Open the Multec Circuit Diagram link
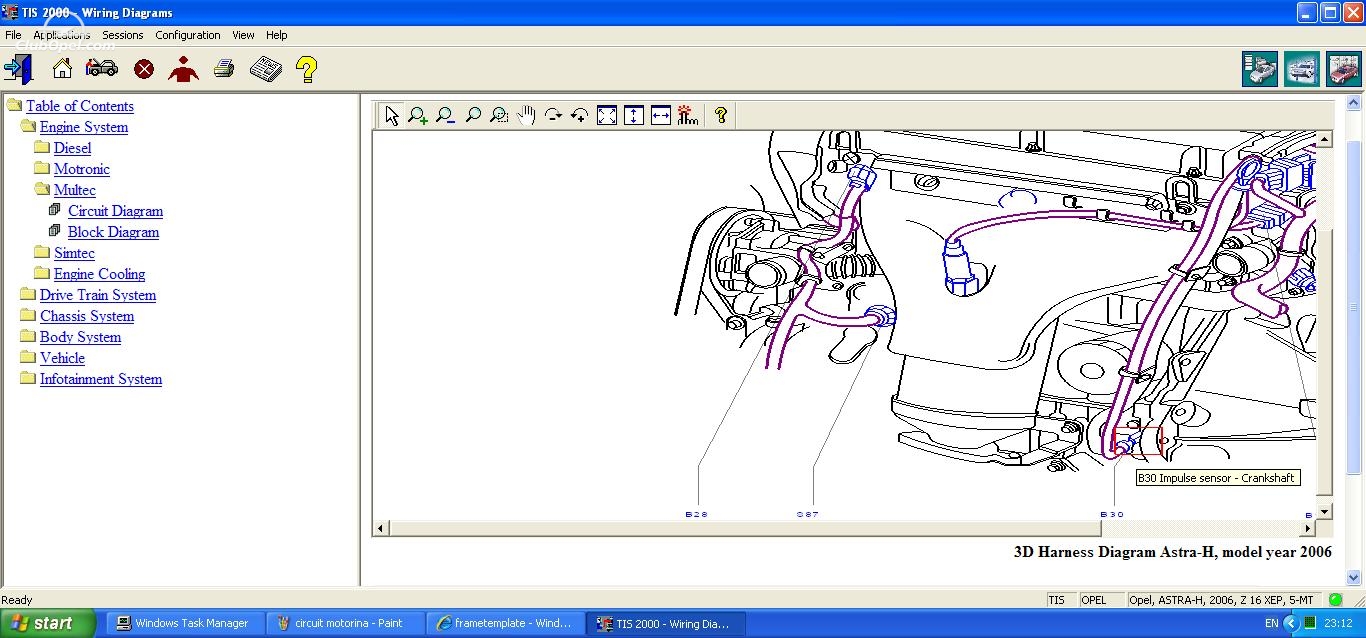 point(115,211)
